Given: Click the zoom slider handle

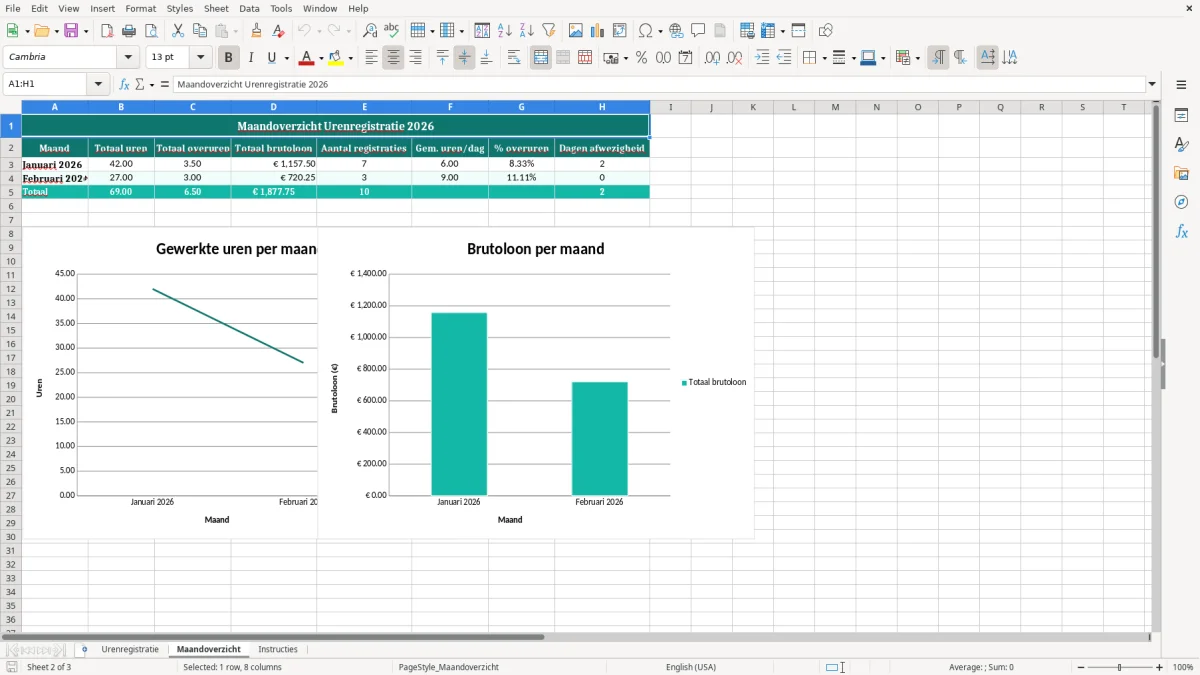Looking at the screenshot, I should (x=1120, y=667).
